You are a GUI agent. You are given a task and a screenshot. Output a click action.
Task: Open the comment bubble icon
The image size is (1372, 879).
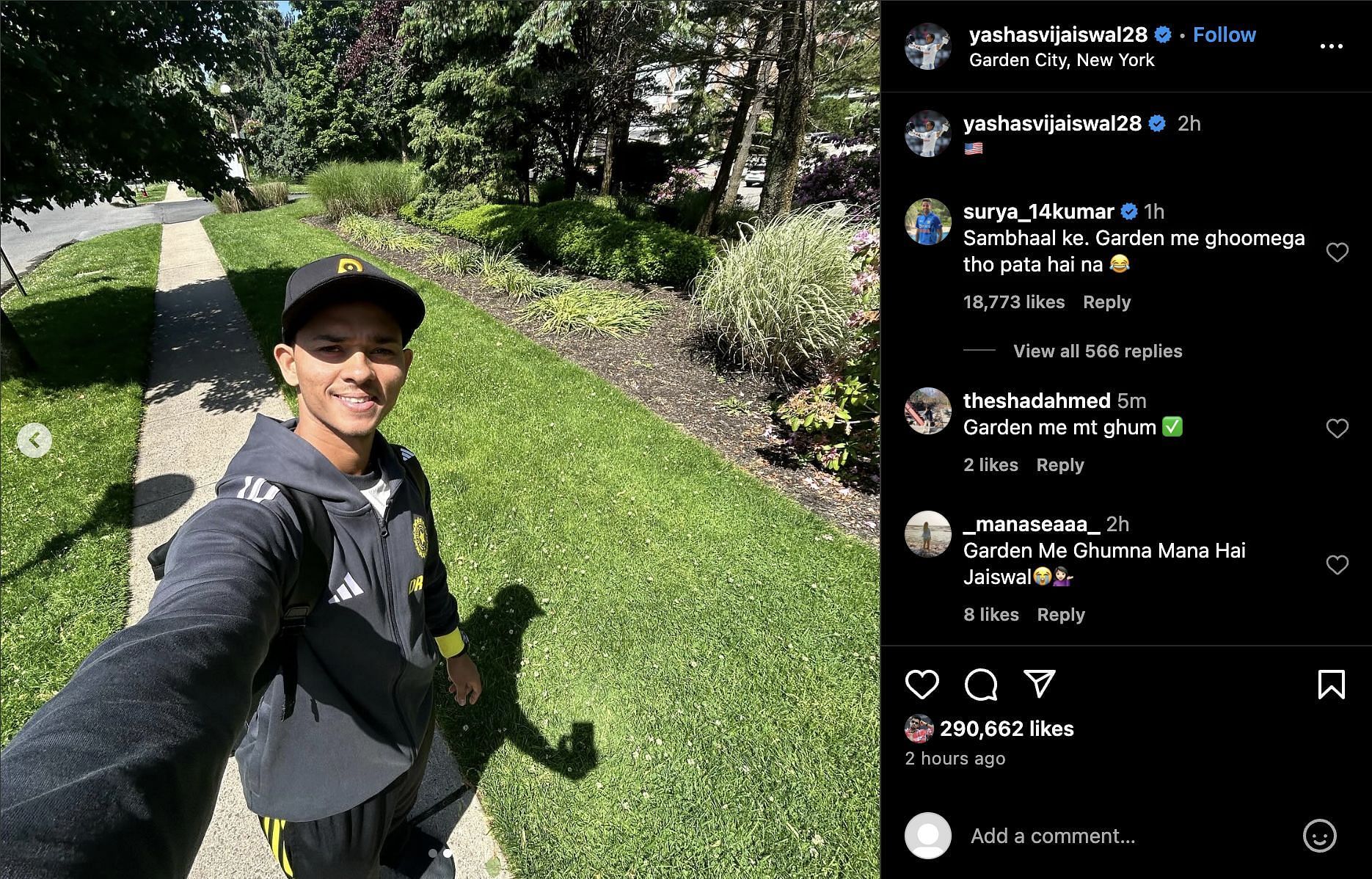tap(981, 684)
